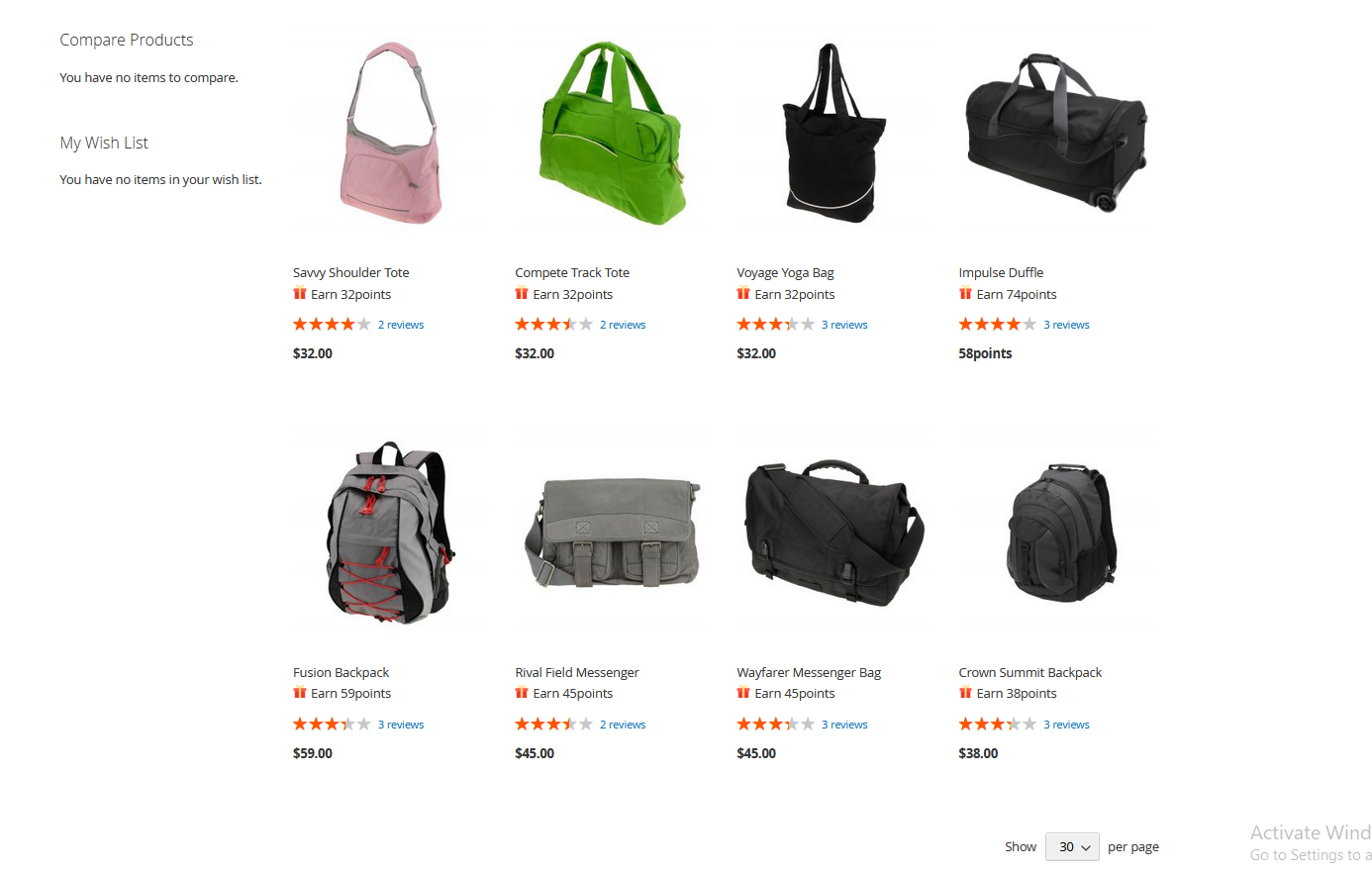This screenshot has width=1372, height=874.
Task: Open Wayfarer Messenger Bag product name link
Action: click(x=809, y=672)
